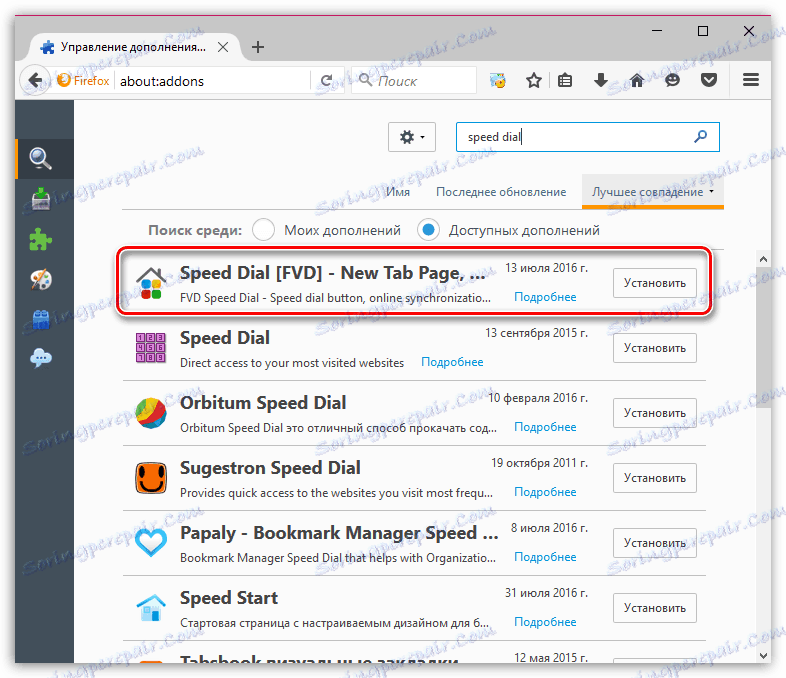This screenshot has height=678, width=786.
Task: Install Papaly Bookmark Manager
Action: [x=655, y=543]
